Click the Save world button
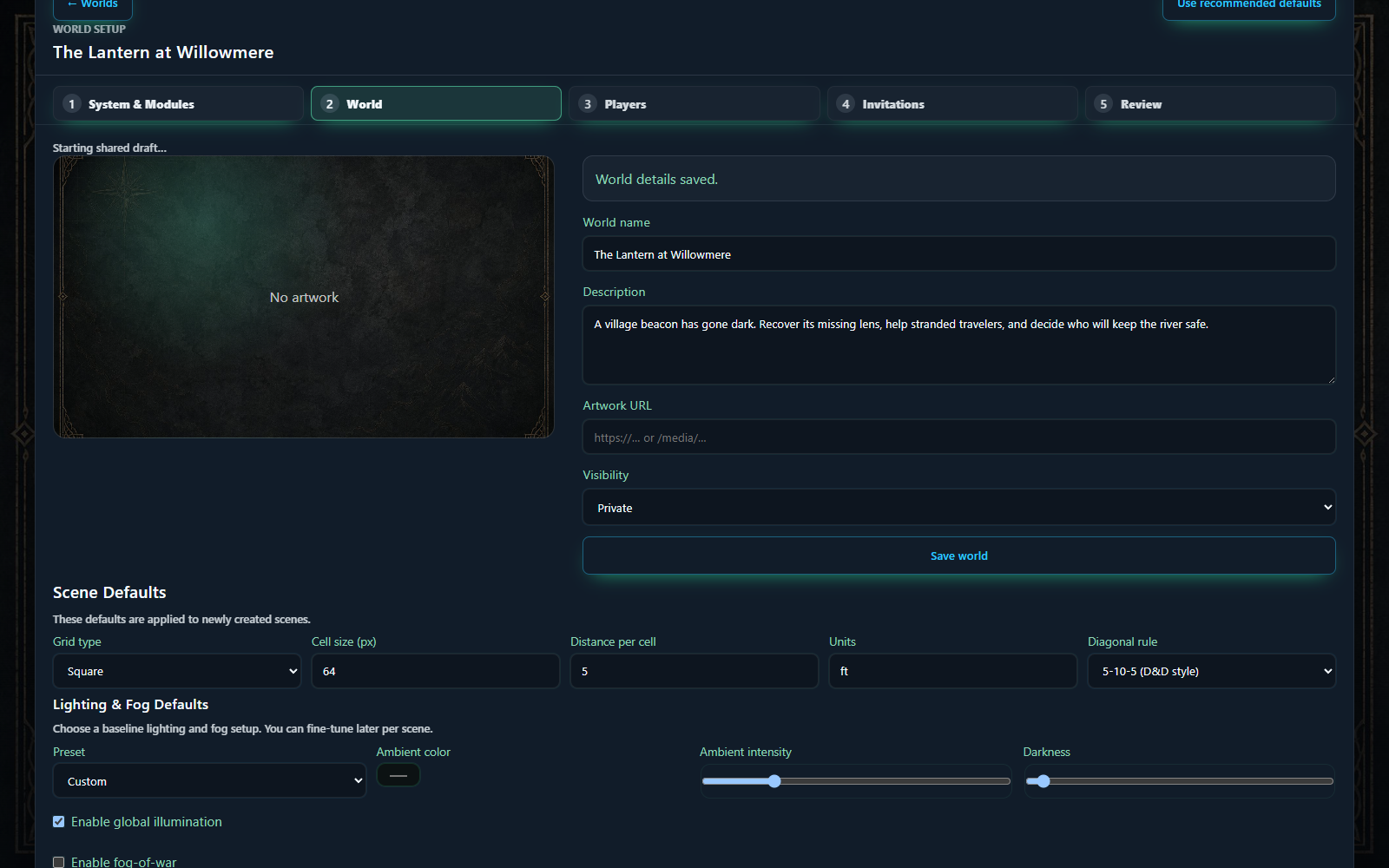This screenshot has height=868, width=1389. point(959,556)
